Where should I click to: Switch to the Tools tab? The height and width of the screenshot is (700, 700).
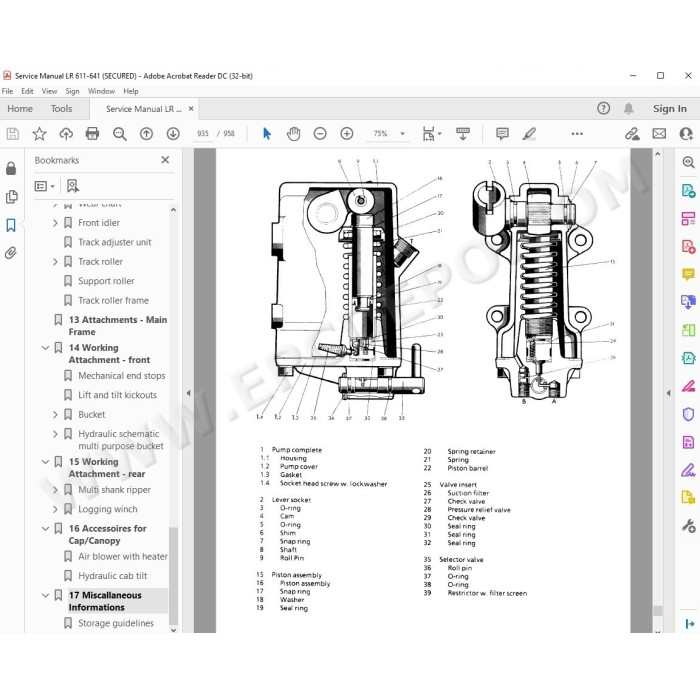pos(61,108)
